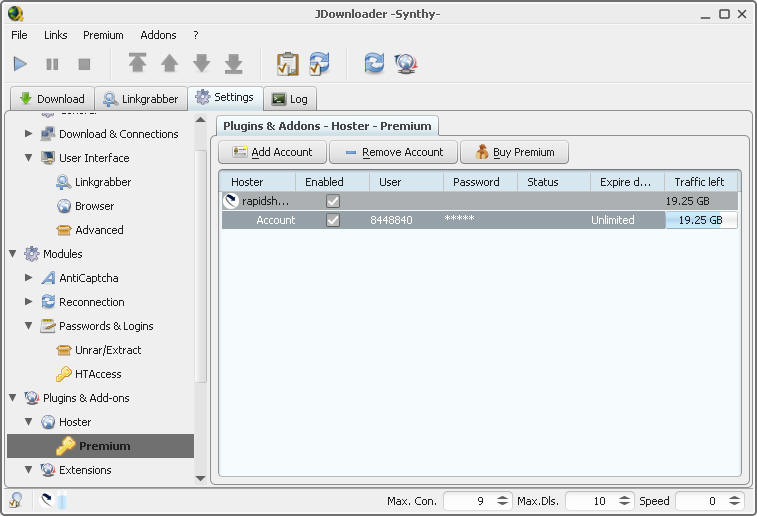Click the move-up arrow icon
The image size is (757, 516).
click(x=169, y=63)
